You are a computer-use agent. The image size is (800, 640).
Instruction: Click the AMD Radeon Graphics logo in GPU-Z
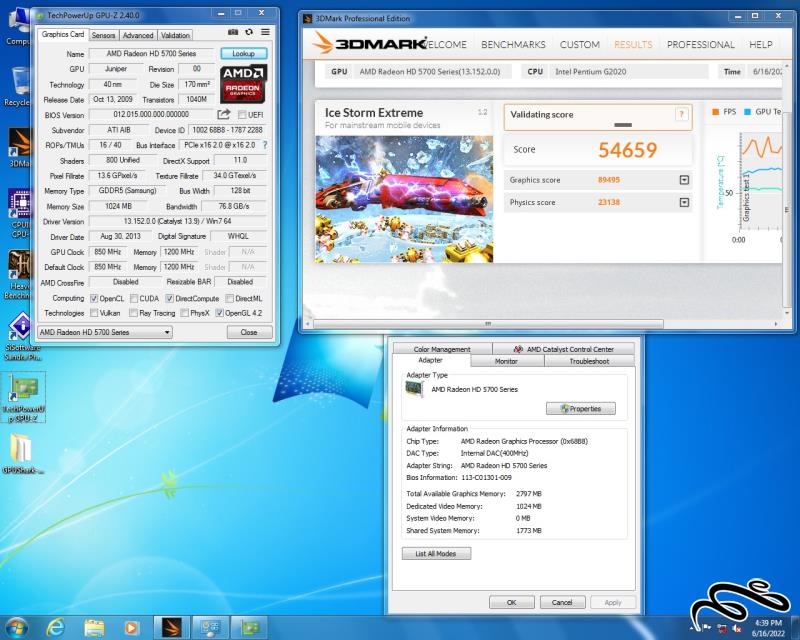(243, 84)
